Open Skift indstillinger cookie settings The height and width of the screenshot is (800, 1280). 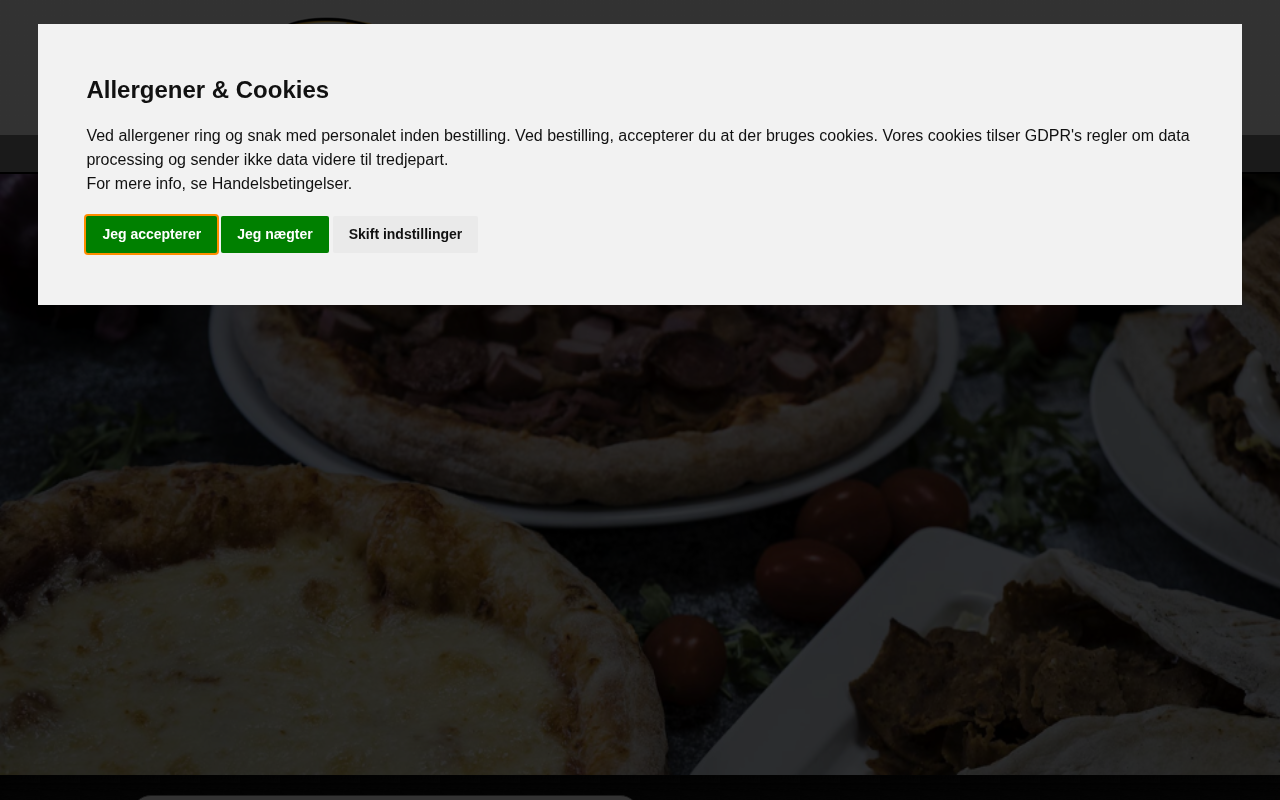click(405, 234)
